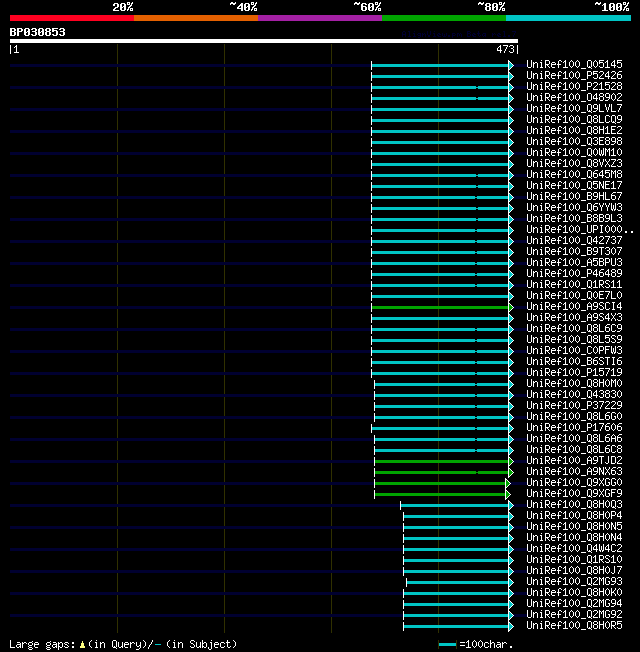Click the white query sequence bar
Image resolution: width=640 pixels, height=652 pixels.
point(264,41)
